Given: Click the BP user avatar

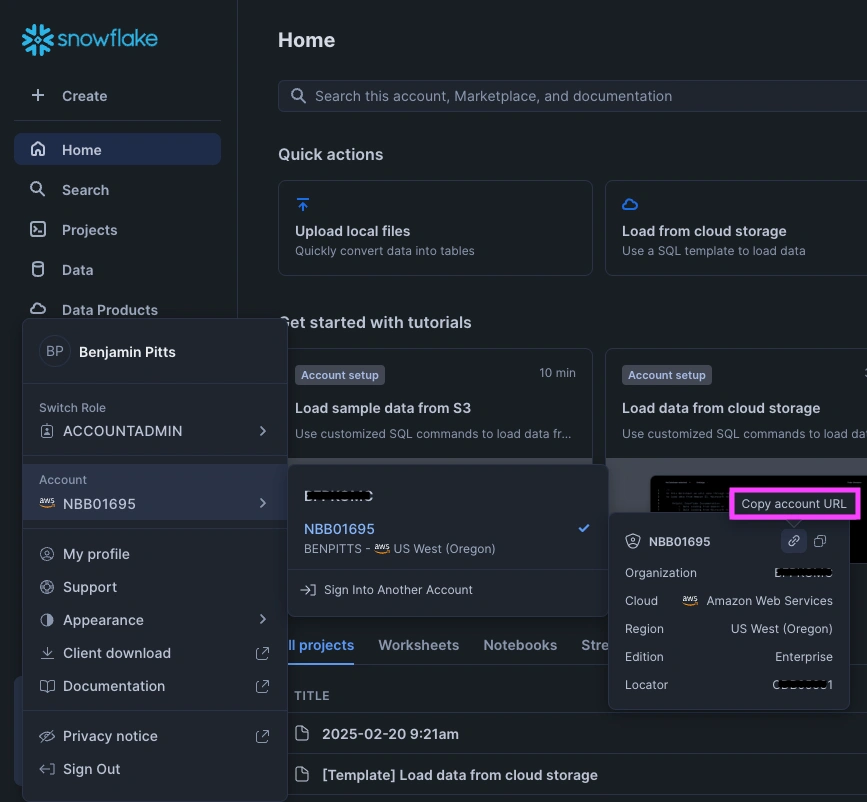Looking at the screenshot, I should [x=54, y=351].
